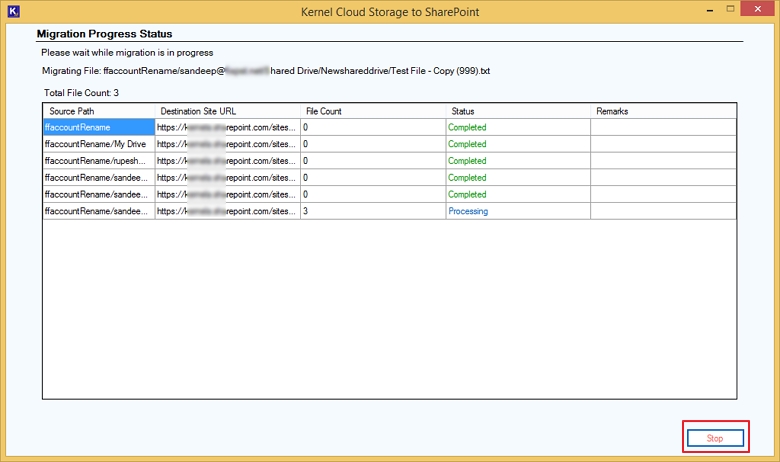Viewport: 780px width, 462px height.
Task: Stop the running migration
Action: coord(715,438)
